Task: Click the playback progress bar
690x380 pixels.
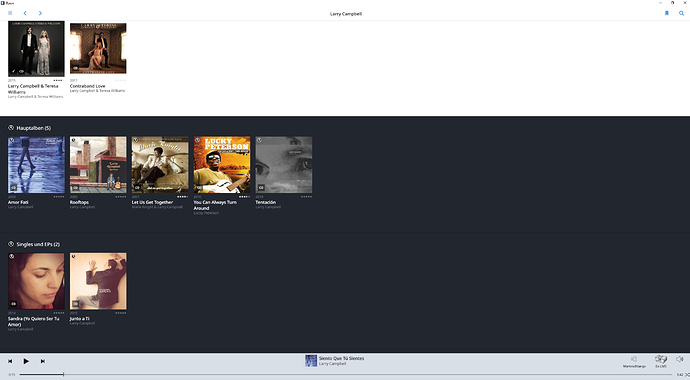Action: coord(346,375)
